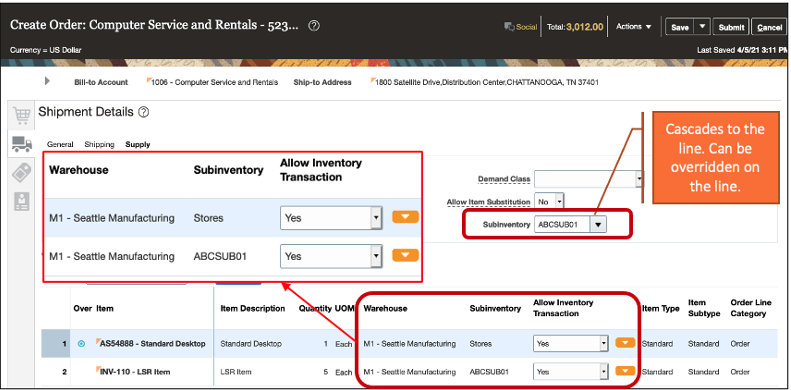Open header Subinventory dropdown showing ABCSUB01
This screenshot has height=390, width=791.
pyautogui.click(x=598, y=225)
